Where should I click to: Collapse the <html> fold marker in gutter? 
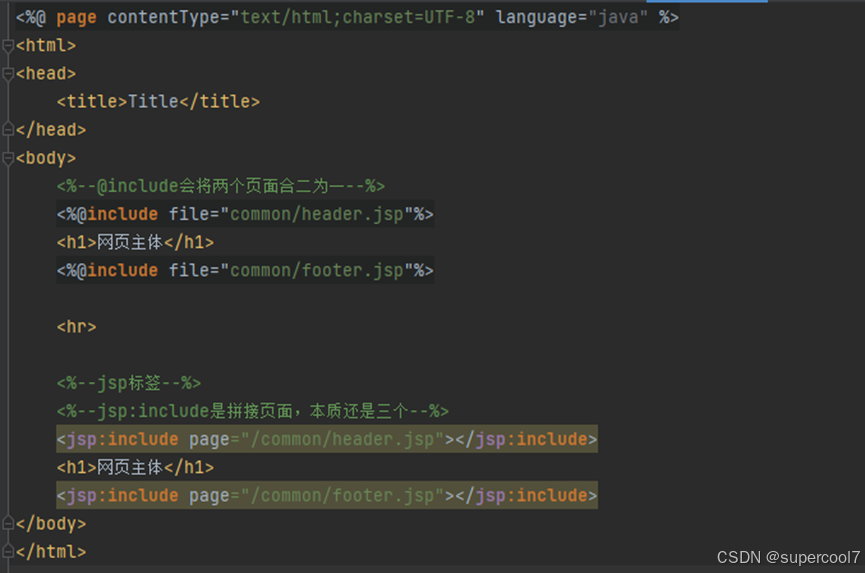tap(8, 46)
